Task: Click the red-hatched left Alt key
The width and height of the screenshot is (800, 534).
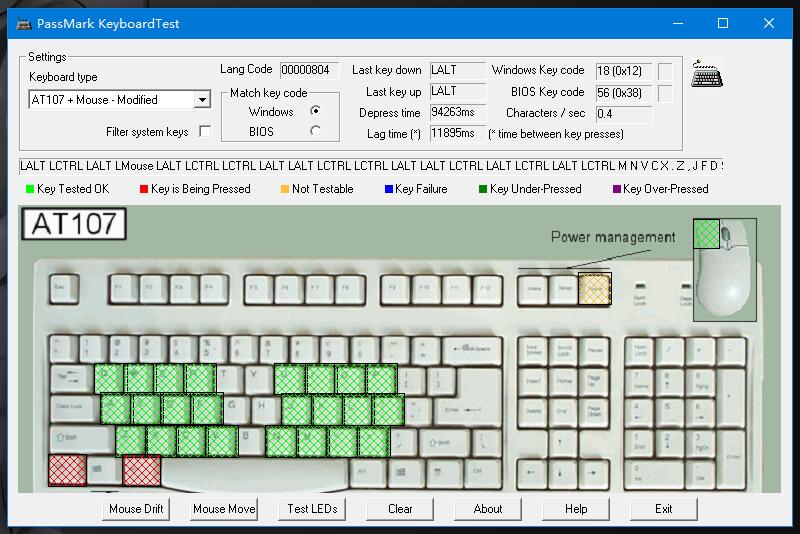Action: click(x=142, y=470)
